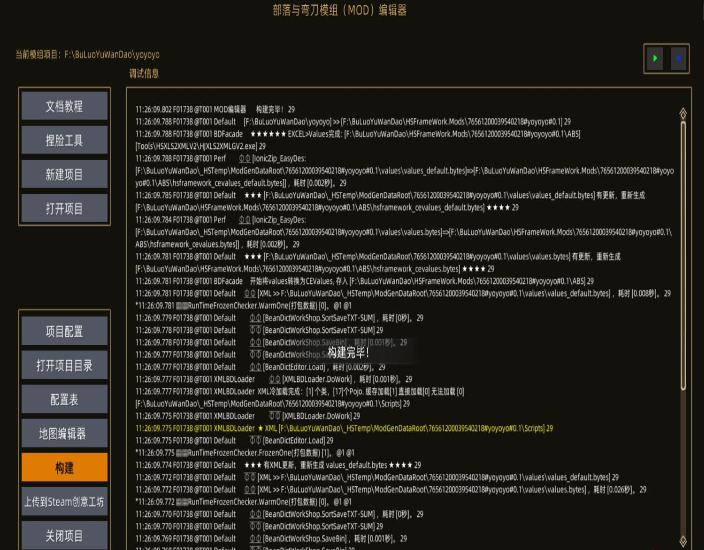Click log line '11:26:09.769 BeanDictWorkShop.SaveBin], 耗时'
Image resolution: width=704 pixels, height=550 pixels.
271,538
